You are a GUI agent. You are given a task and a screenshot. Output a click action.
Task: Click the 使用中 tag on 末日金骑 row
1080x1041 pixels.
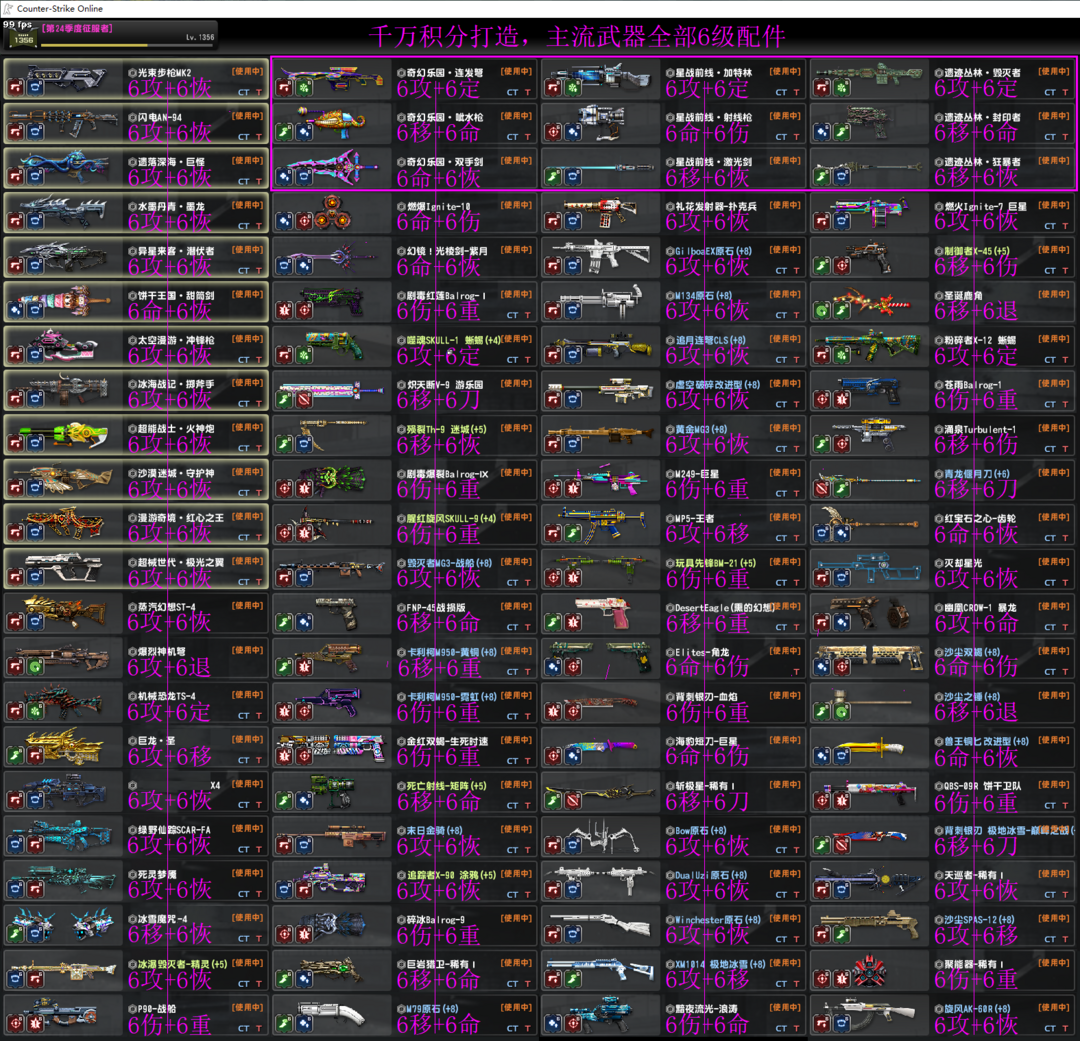point(517,829)
